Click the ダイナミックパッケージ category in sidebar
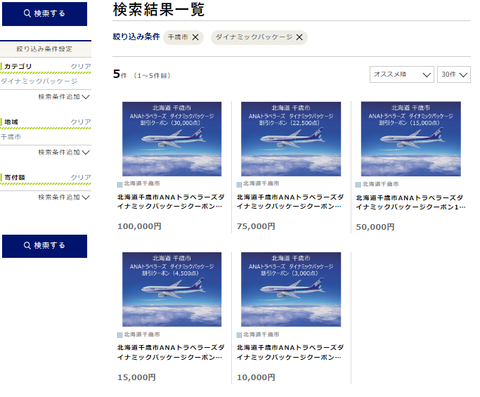480x397 pixels. [x=39, y=81]
